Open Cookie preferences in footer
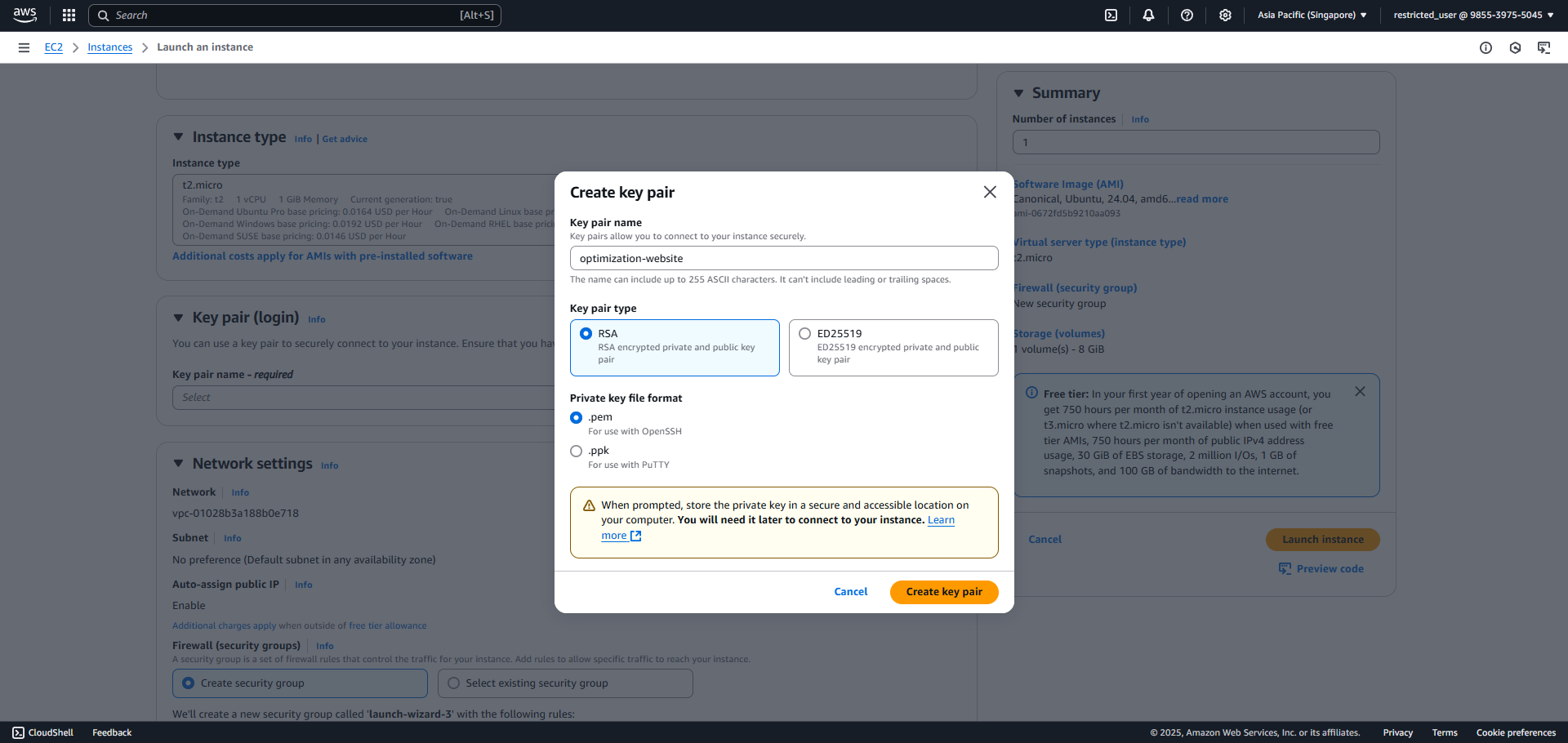Screen dimensions: 1568x743 (x=1516, y=732)
